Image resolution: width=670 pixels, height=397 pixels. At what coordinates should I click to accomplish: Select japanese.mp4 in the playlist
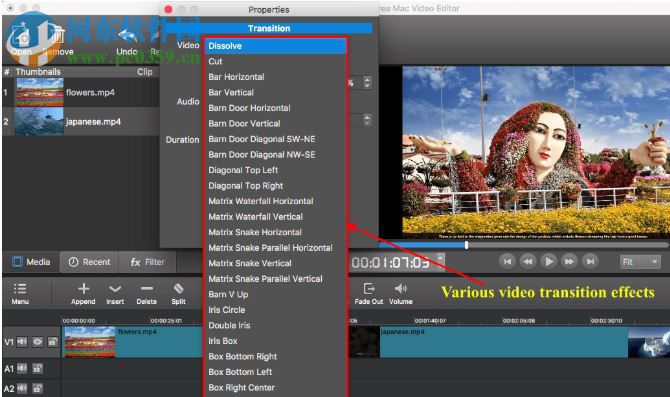click(x=81, y=121)
